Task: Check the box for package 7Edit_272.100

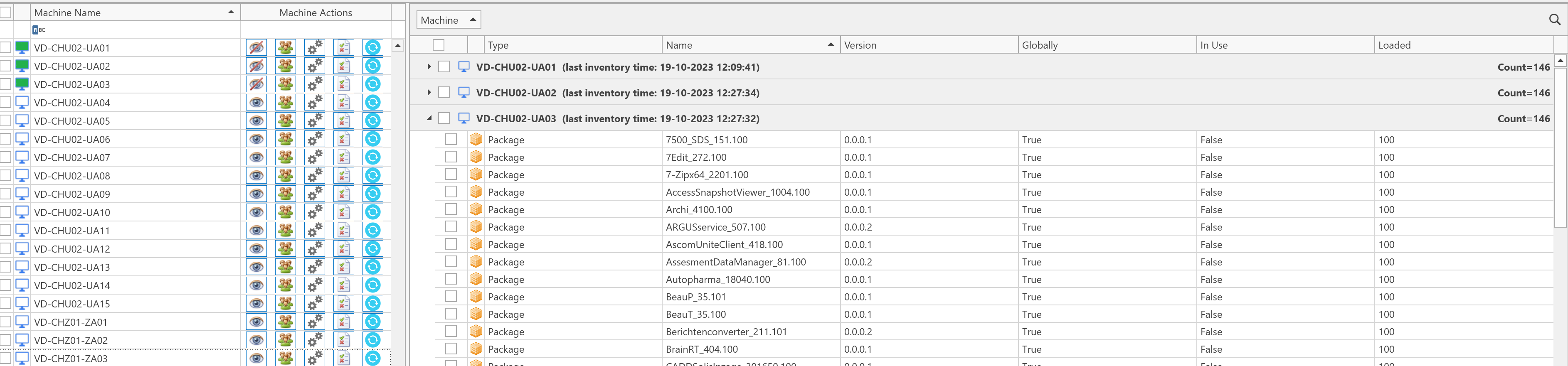Action: tap(451, 157)
